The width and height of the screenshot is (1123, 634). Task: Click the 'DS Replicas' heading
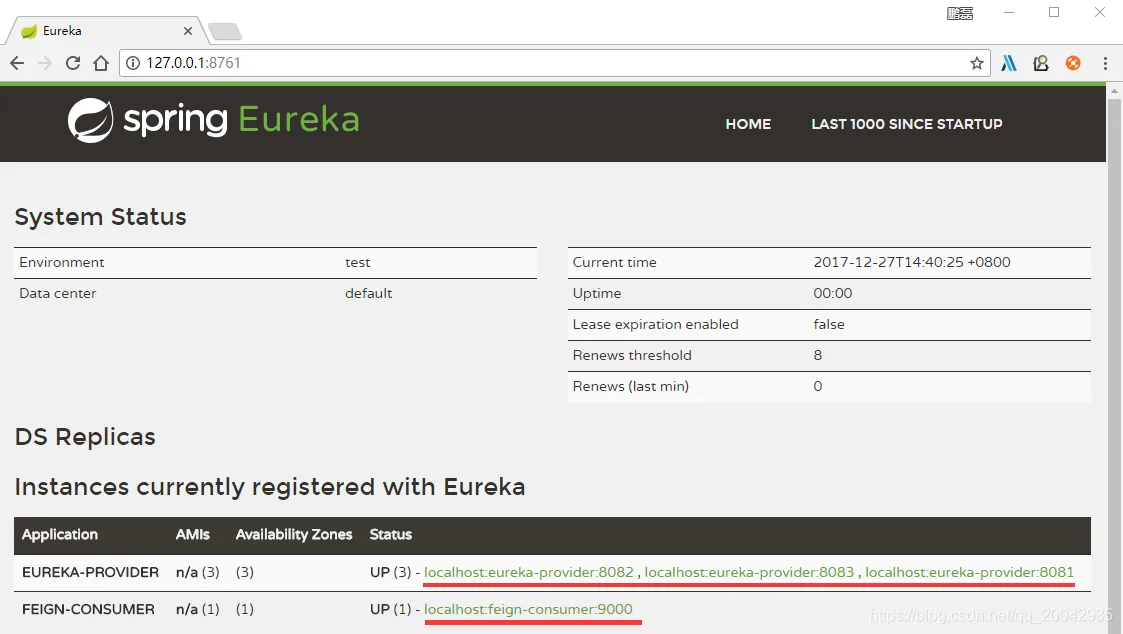(85, 437)
